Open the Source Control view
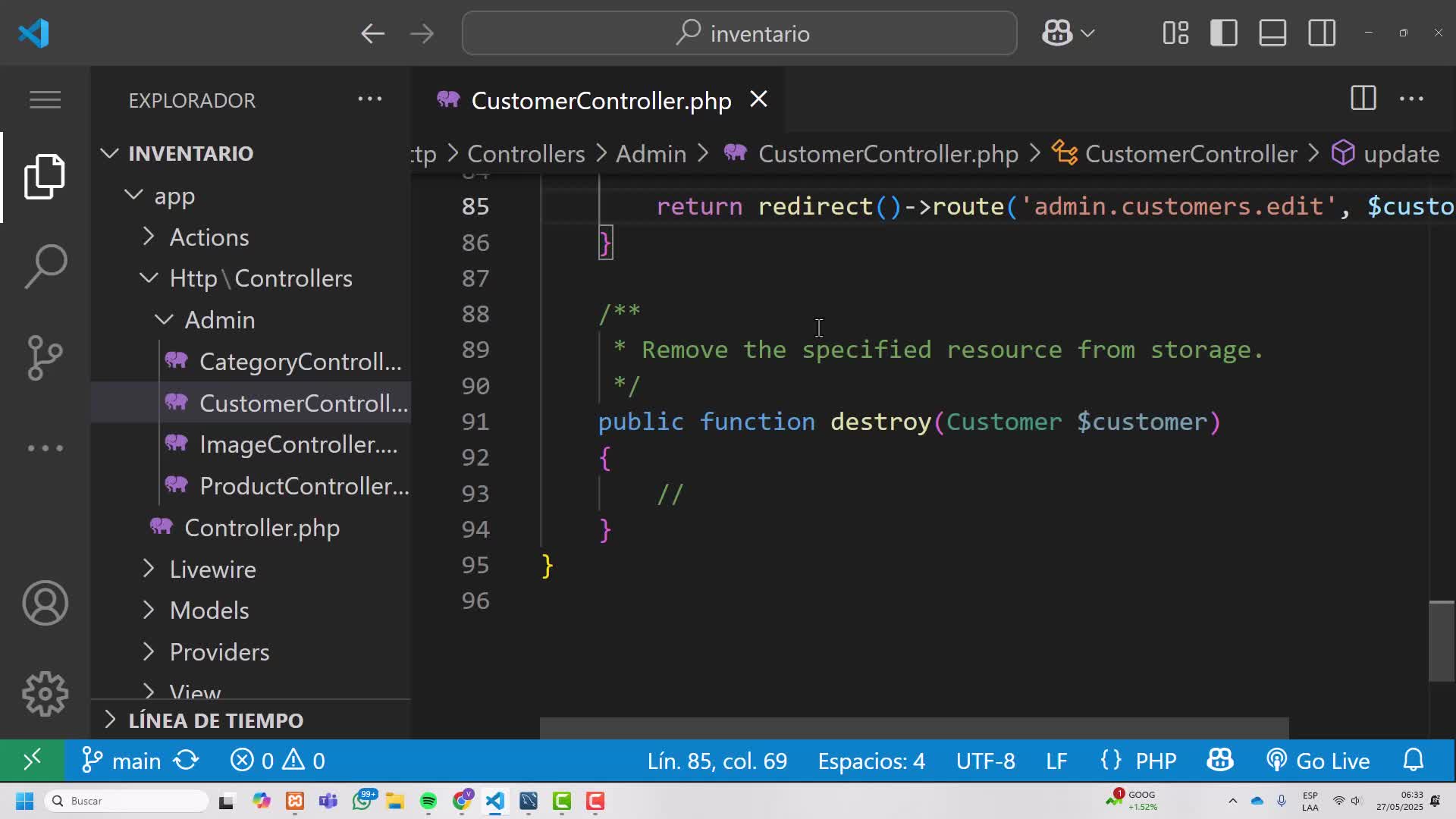1456x819 pixels. 45,357
